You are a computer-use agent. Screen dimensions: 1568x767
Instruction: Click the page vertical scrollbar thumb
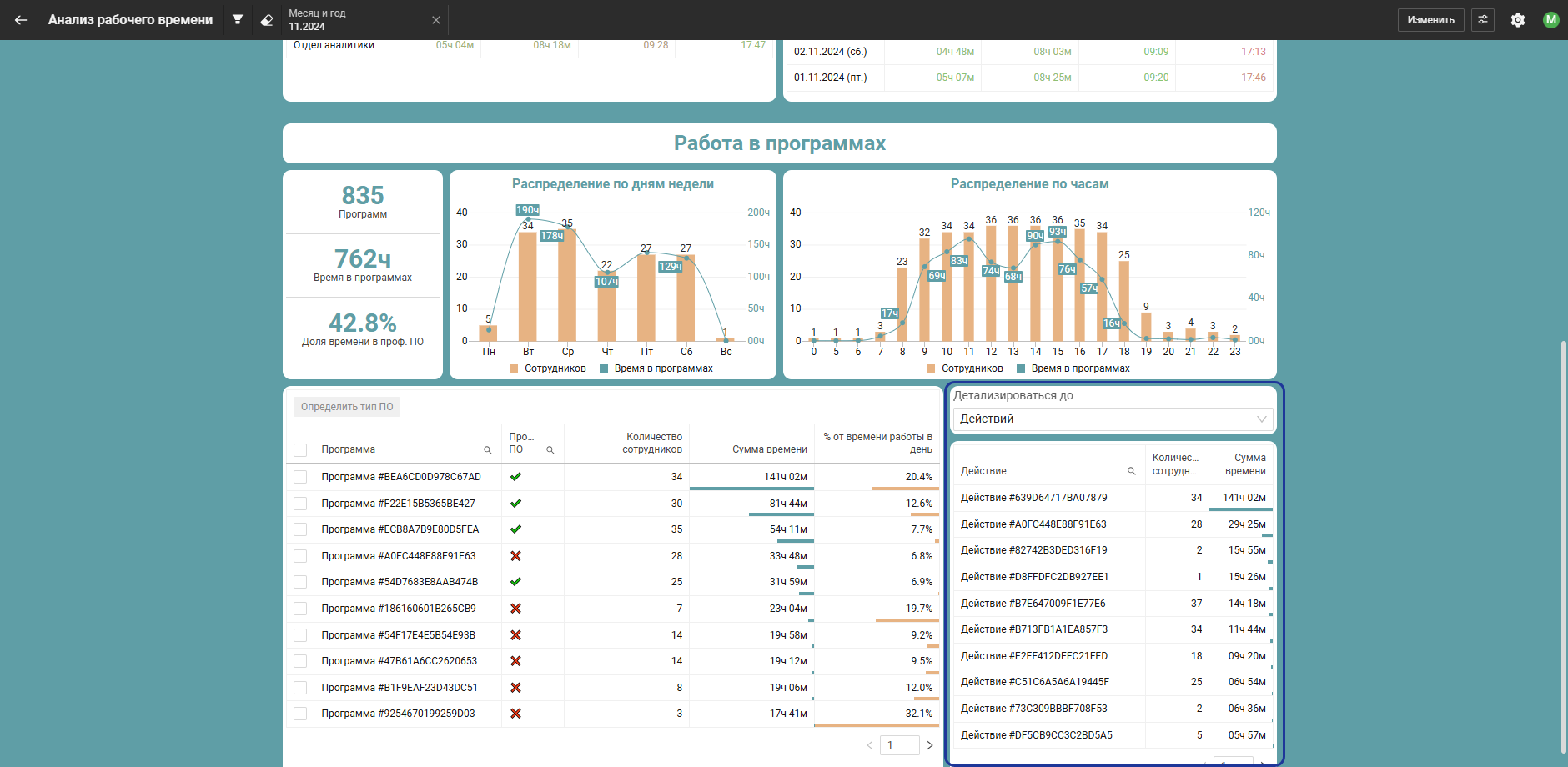click(x=1564, y=546)
